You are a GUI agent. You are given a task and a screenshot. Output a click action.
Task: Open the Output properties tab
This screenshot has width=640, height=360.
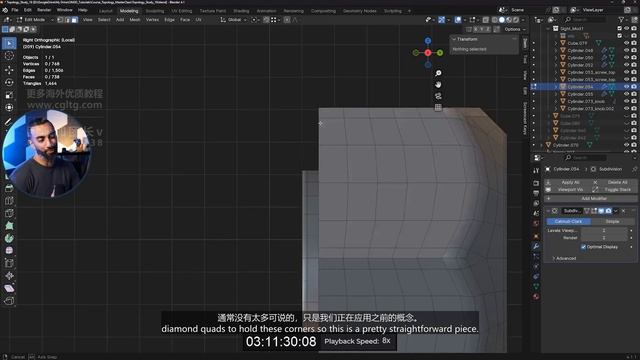[x=536, y=193]
